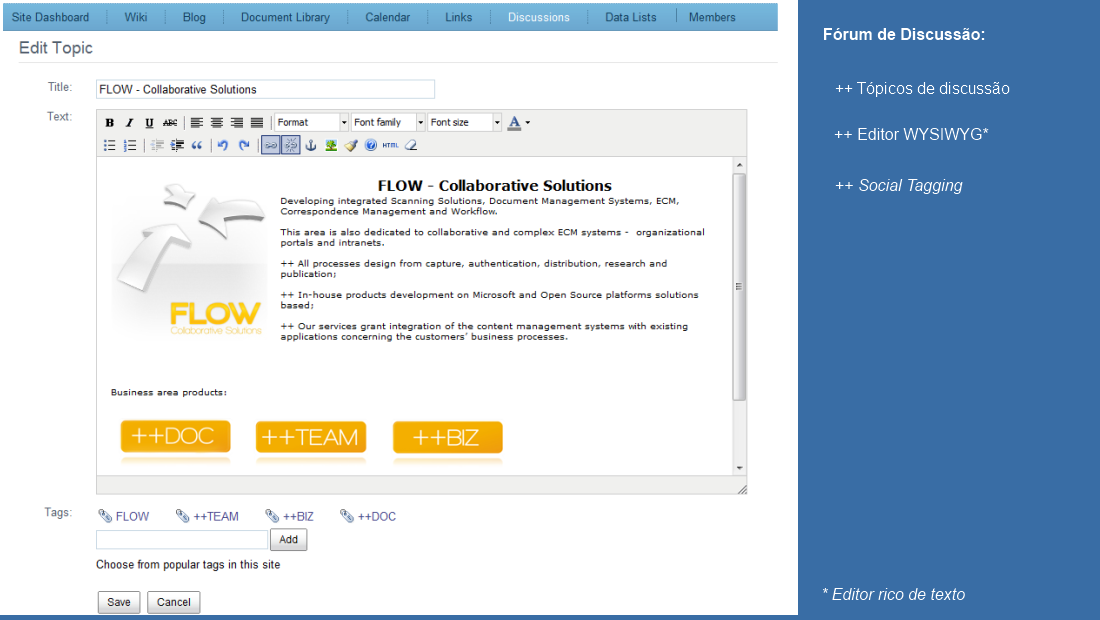Open the Document Library tab
This screenshot has height=620, width=1100.
pos(286,17)
